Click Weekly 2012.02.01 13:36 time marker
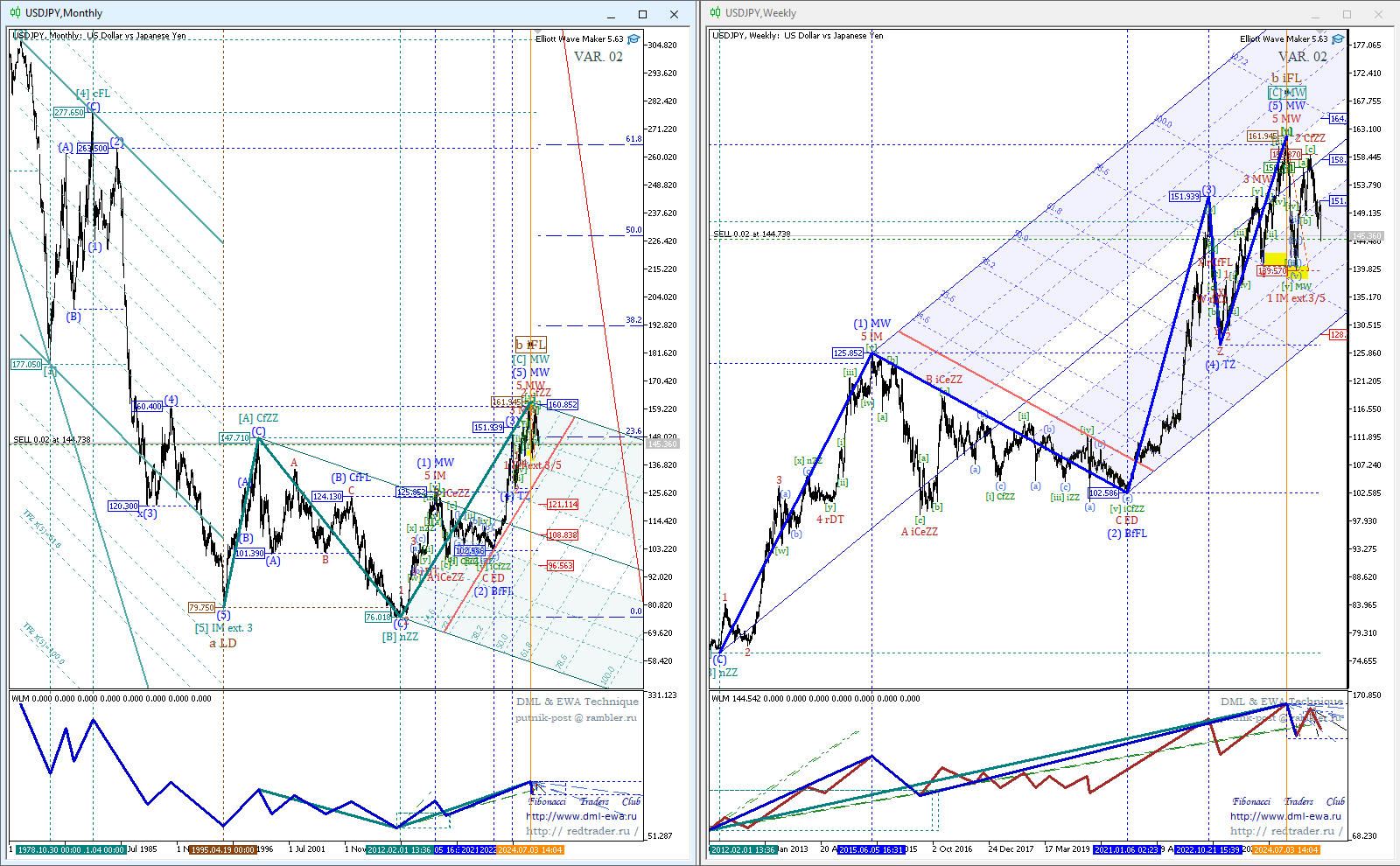This screenshot has height=866, width=1400. [x=743, y=849]
